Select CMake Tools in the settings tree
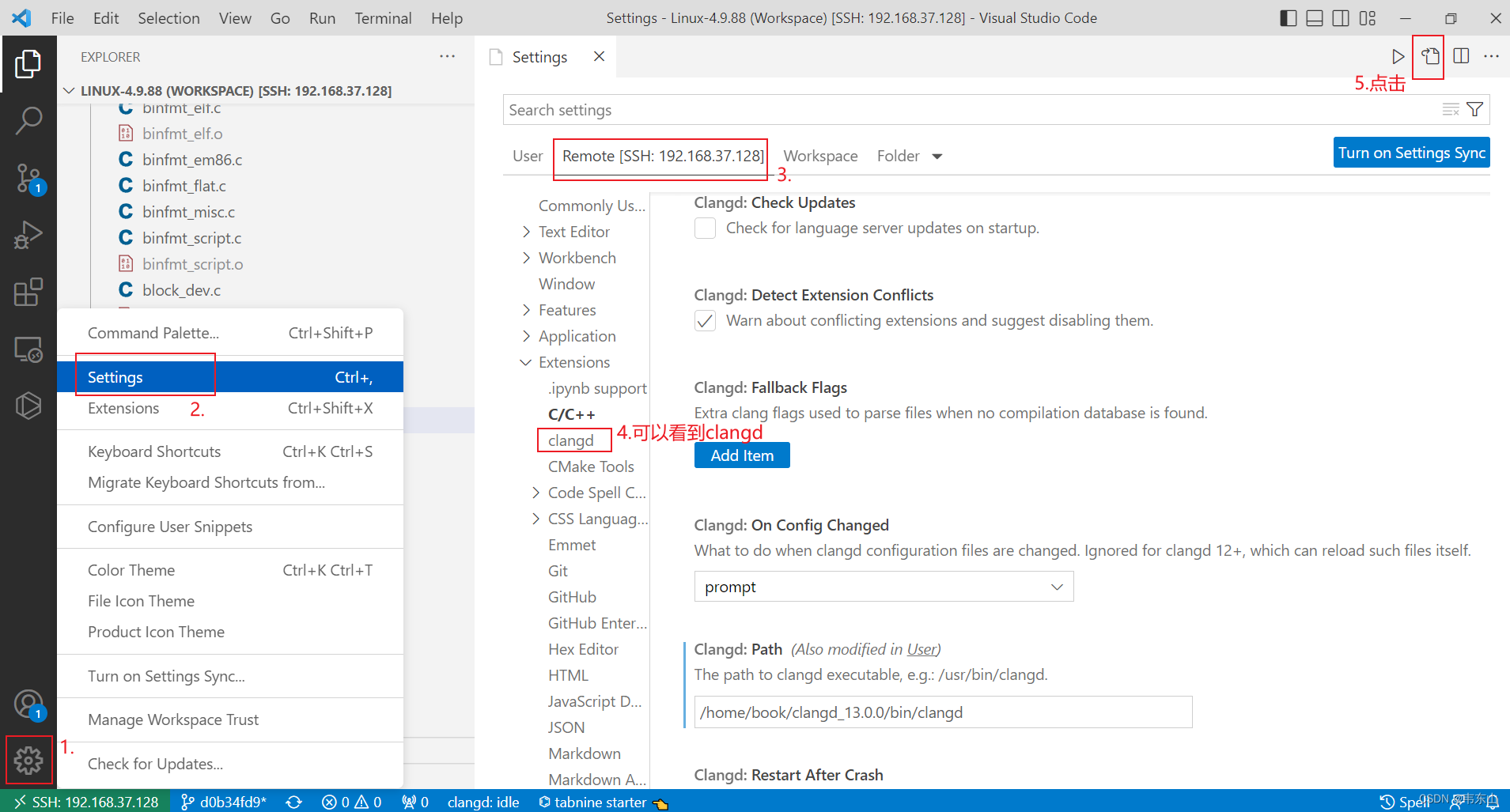This screenshot has width=1510, height=812. click(591, 466)
